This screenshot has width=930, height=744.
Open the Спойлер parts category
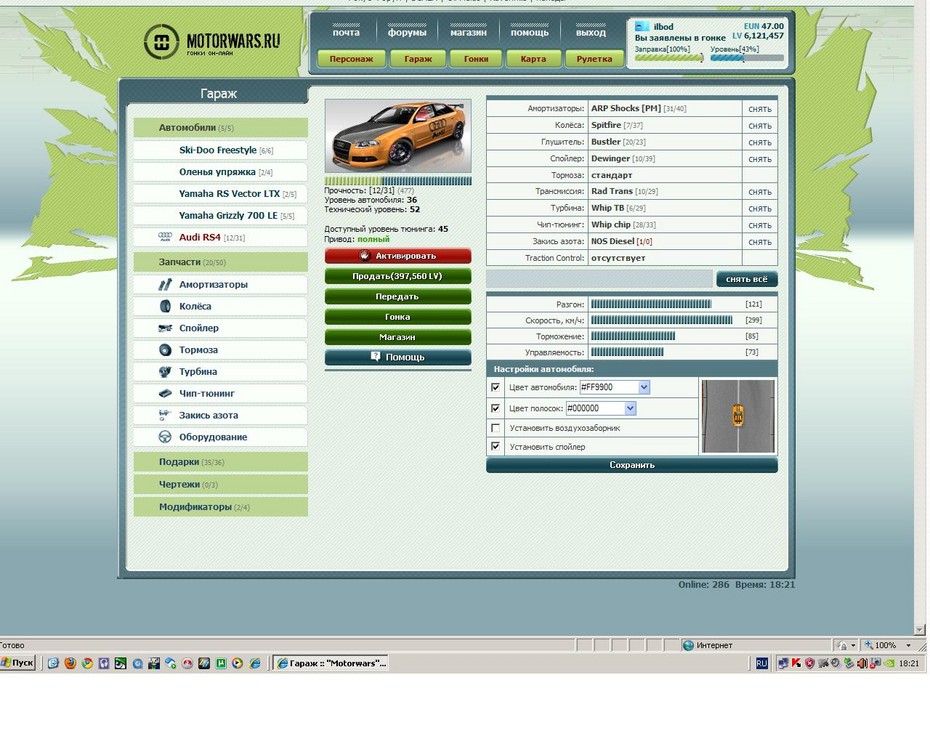click(220, 328)
